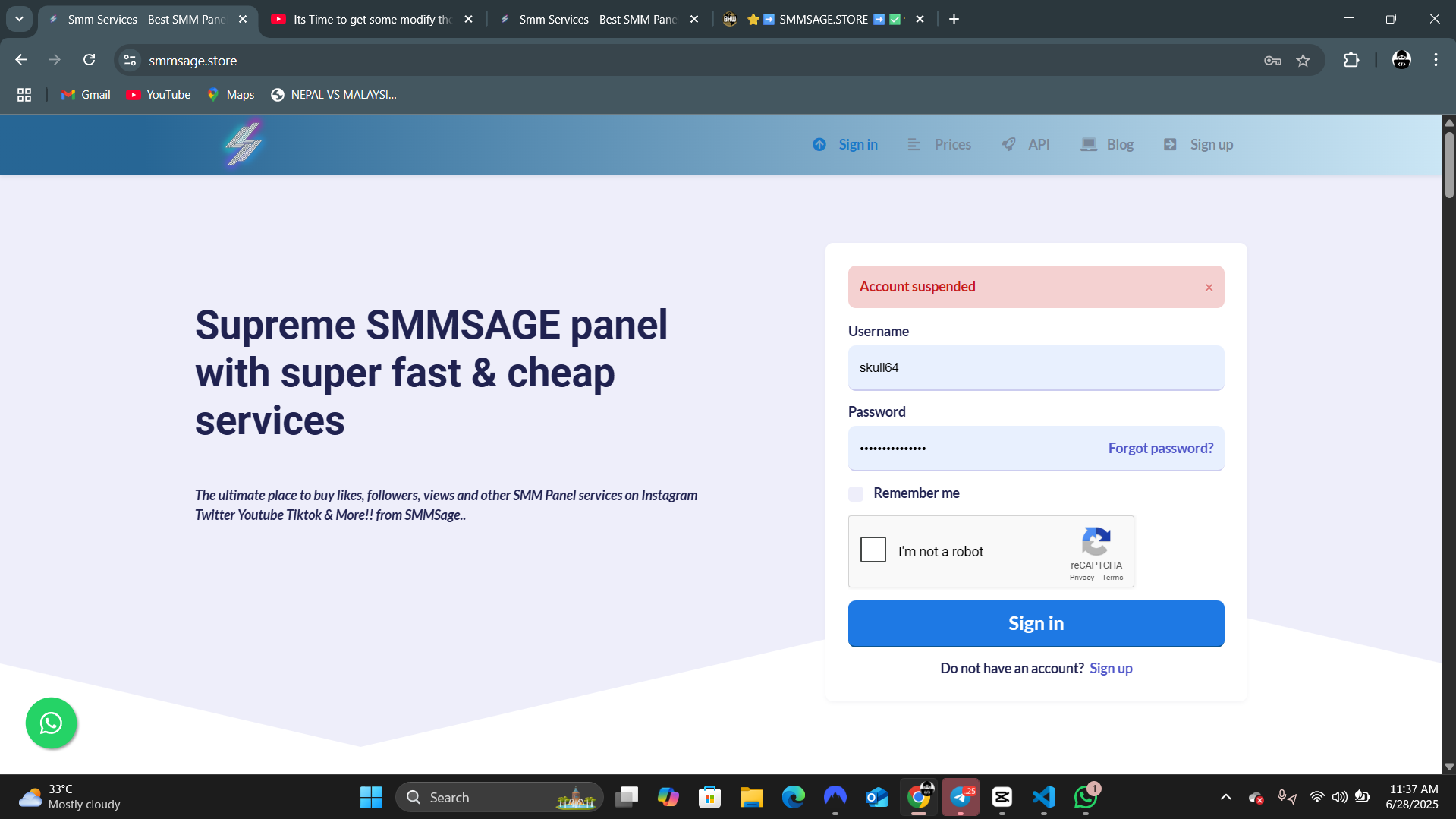Check the I'm not a robot box

coord(873,550)
